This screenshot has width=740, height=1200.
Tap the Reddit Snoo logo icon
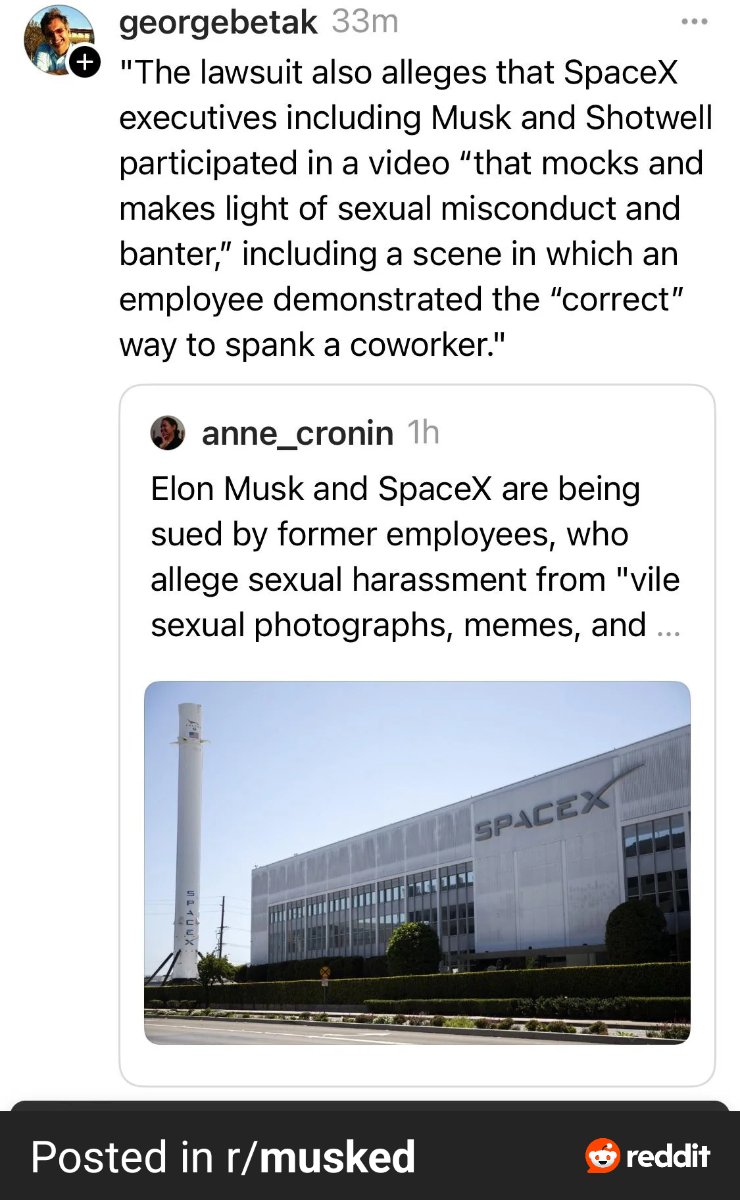point(602,1156)
